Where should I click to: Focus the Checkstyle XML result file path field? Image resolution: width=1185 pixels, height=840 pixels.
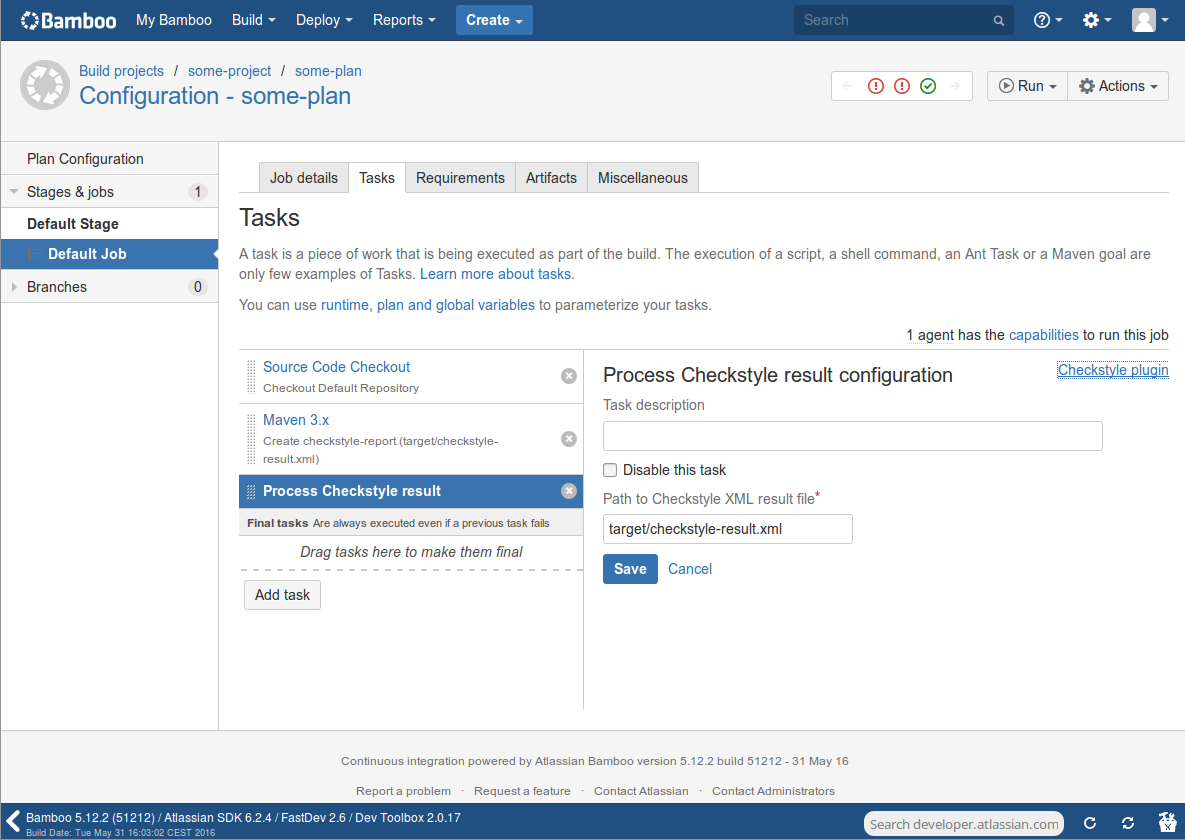tap(728, 529)
